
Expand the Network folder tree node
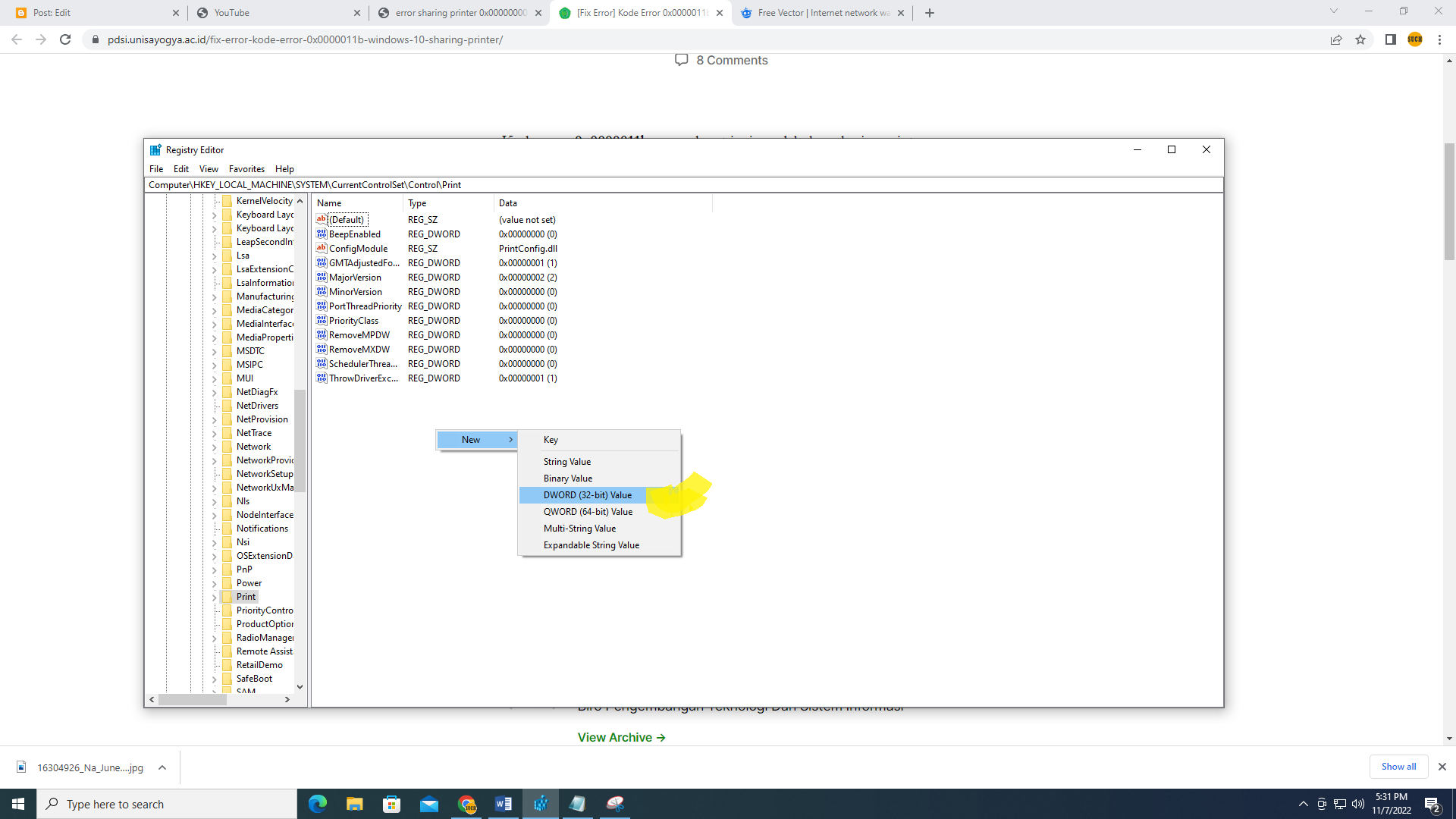pos(215,447)
